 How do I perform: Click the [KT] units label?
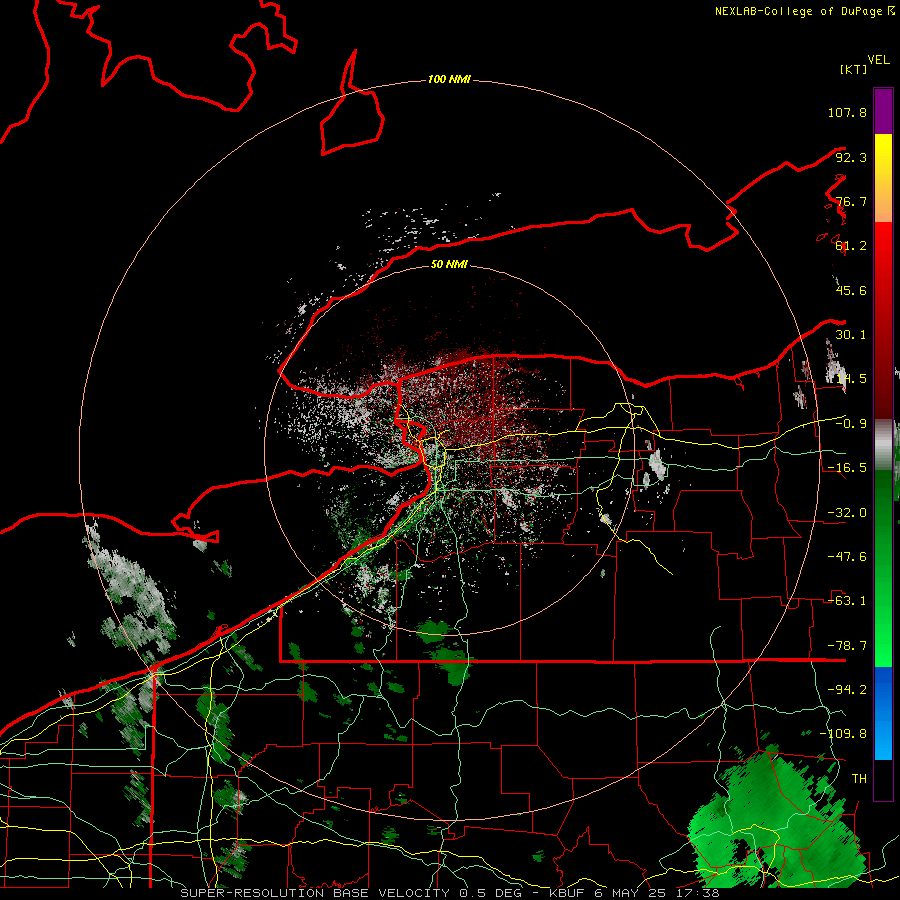tap(853, 69)
